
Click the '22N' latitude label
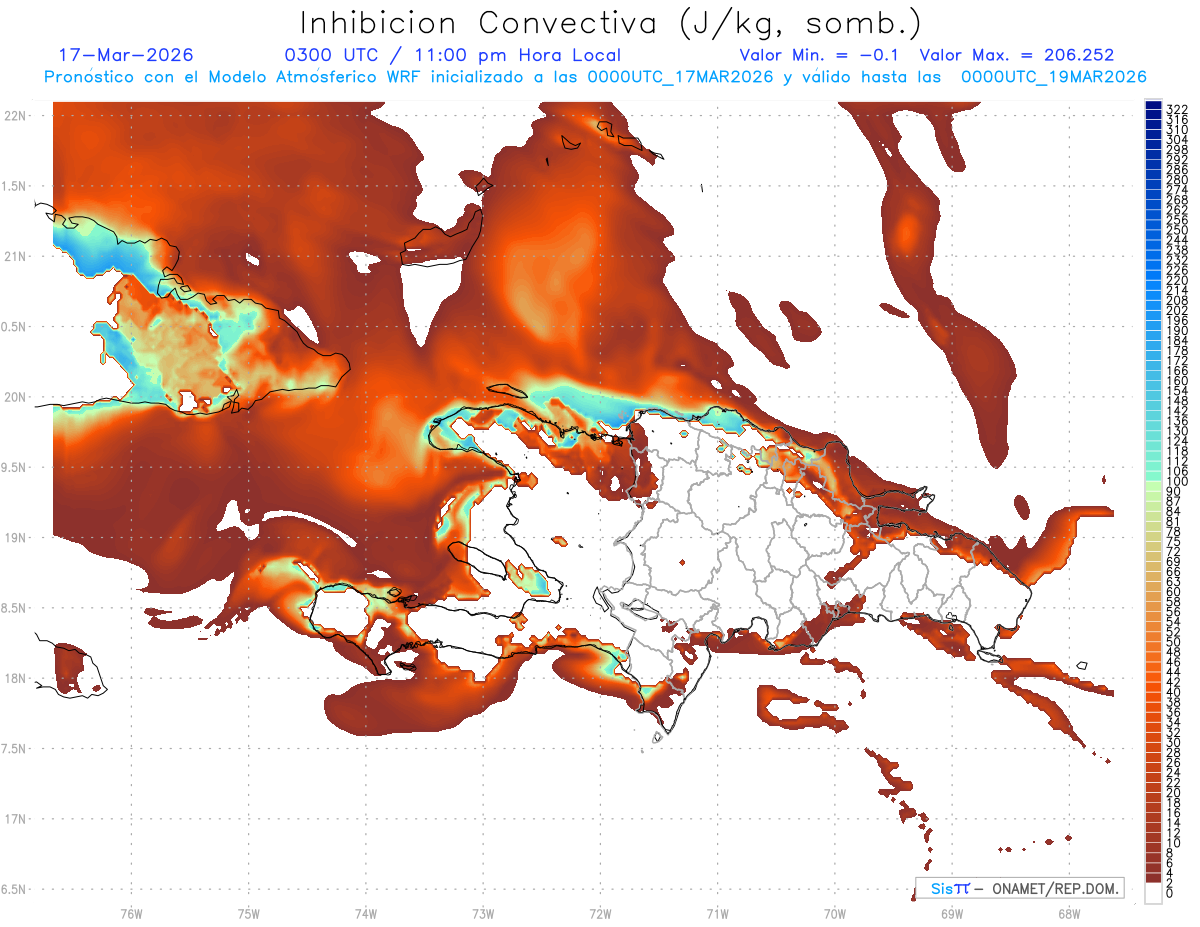point(16,116)
